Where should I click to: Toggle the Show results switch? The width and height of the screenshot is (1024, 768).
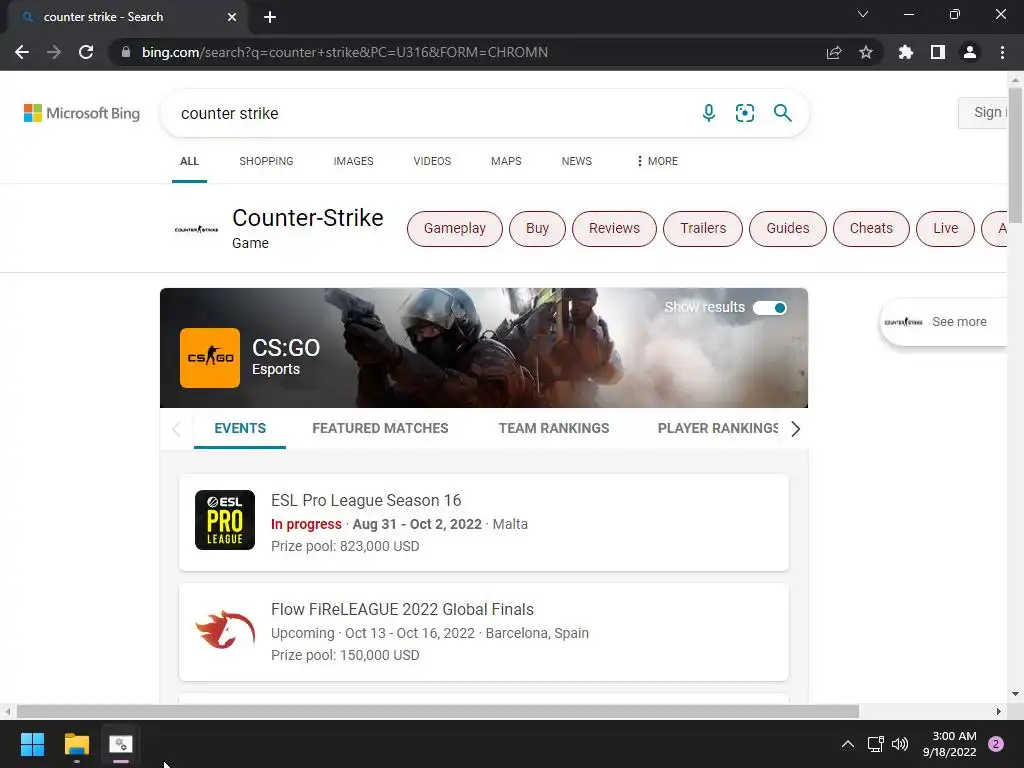click(770, 308)
